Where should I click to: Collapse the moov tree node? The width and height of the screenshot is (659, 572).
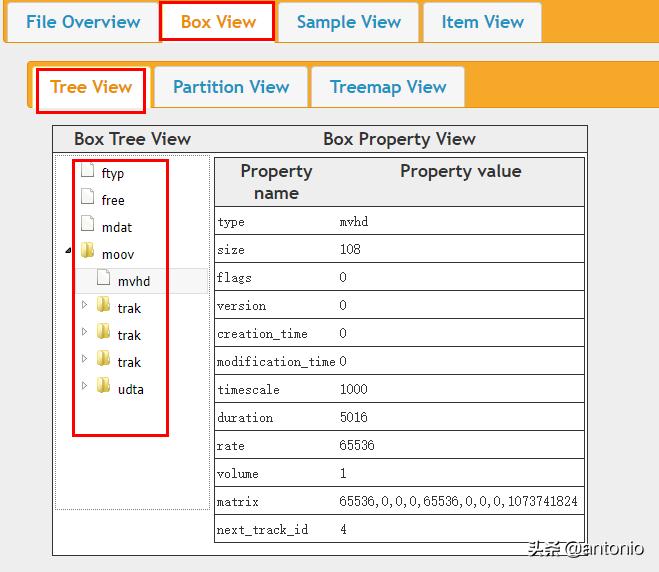(x=68, y=251)
